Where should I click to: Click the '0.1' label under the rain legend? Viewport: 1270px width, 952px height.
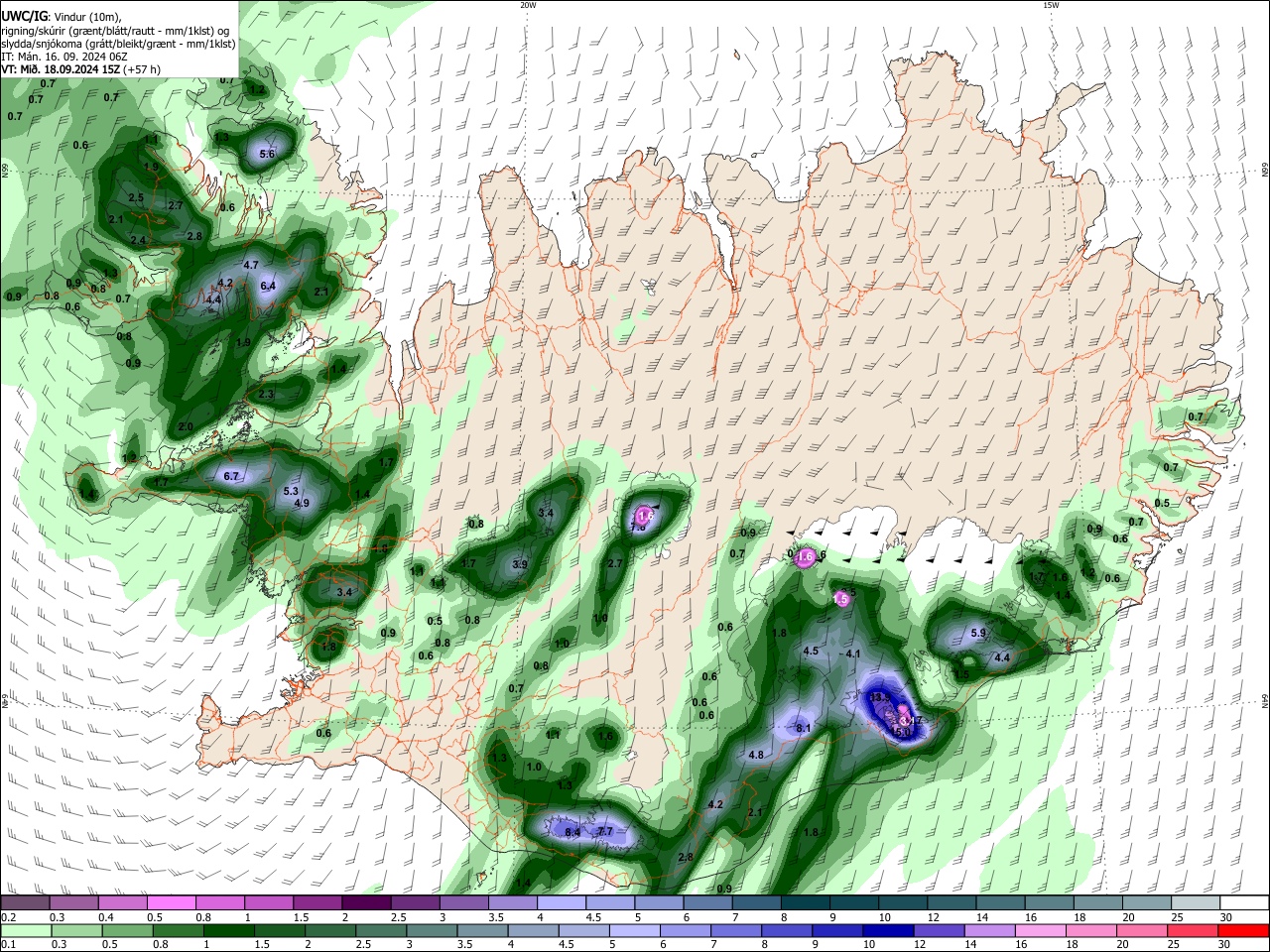[8, 945]
